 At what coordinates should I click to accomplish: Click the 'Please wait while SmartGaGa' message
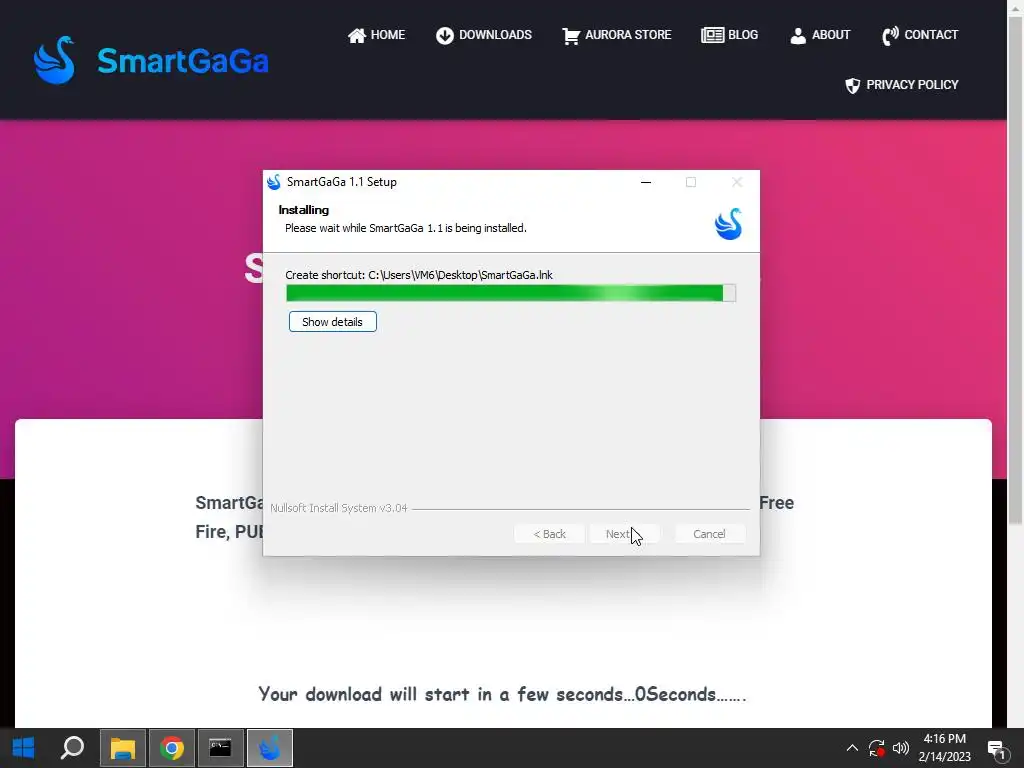click(406, 228)
